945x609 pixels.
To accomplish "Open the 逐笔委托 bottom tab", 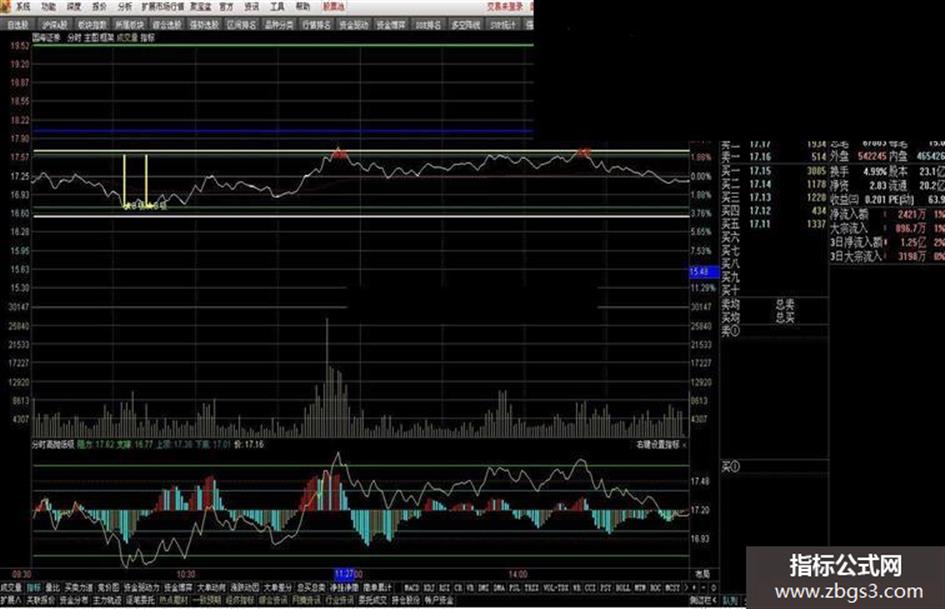I will point(140,601).
